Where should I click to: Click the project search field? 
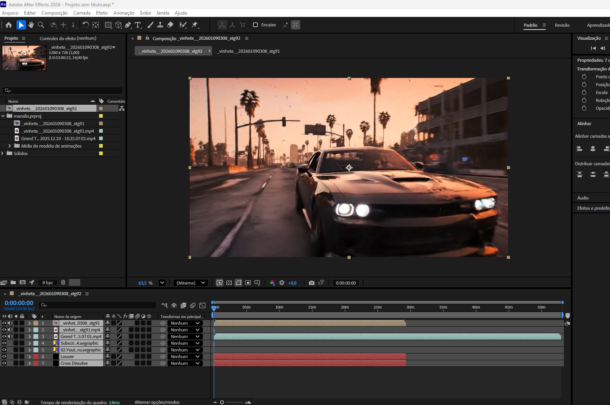[60, 92]
